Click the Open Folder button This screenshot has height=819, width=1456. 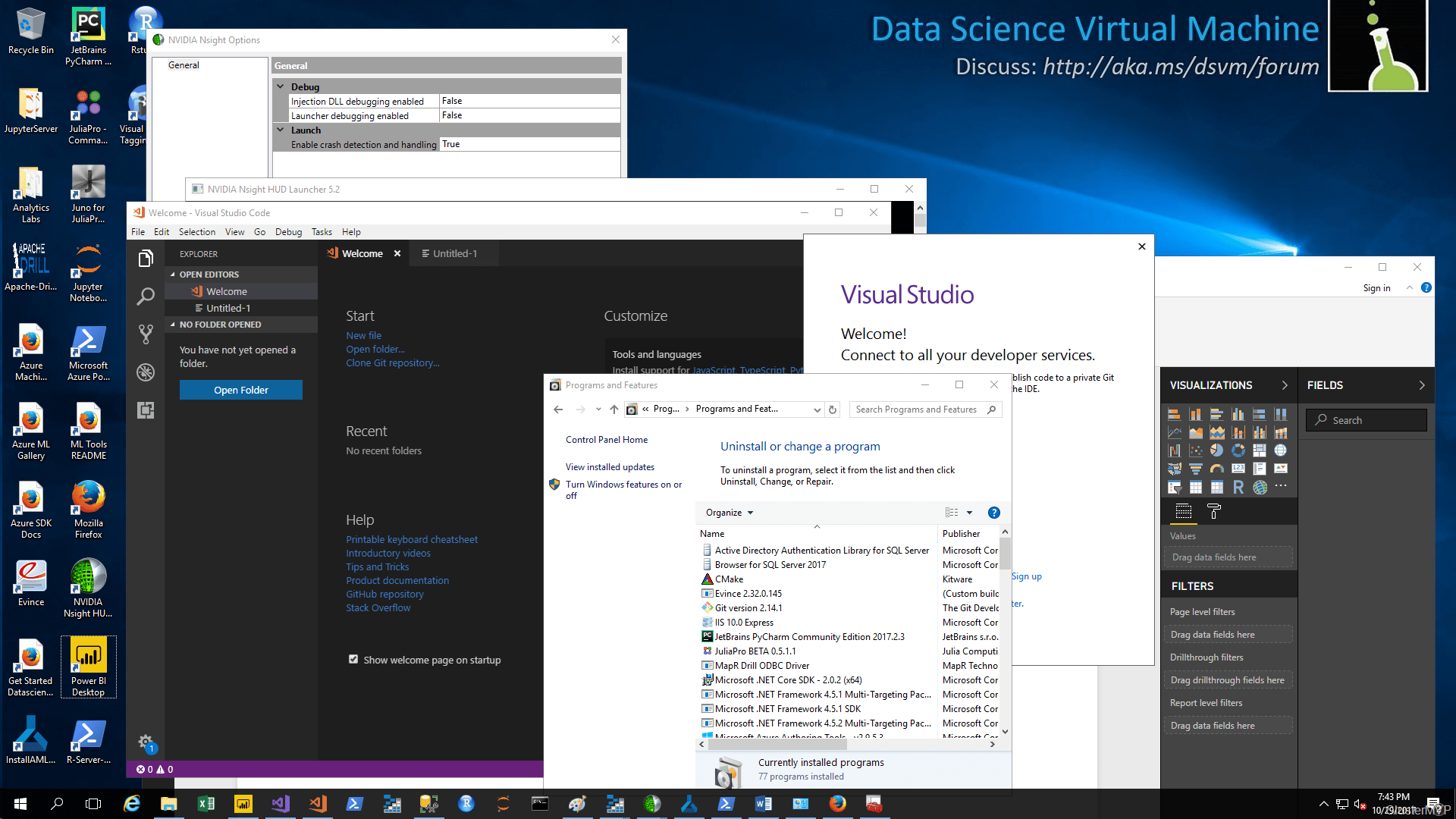pos(241,390)
